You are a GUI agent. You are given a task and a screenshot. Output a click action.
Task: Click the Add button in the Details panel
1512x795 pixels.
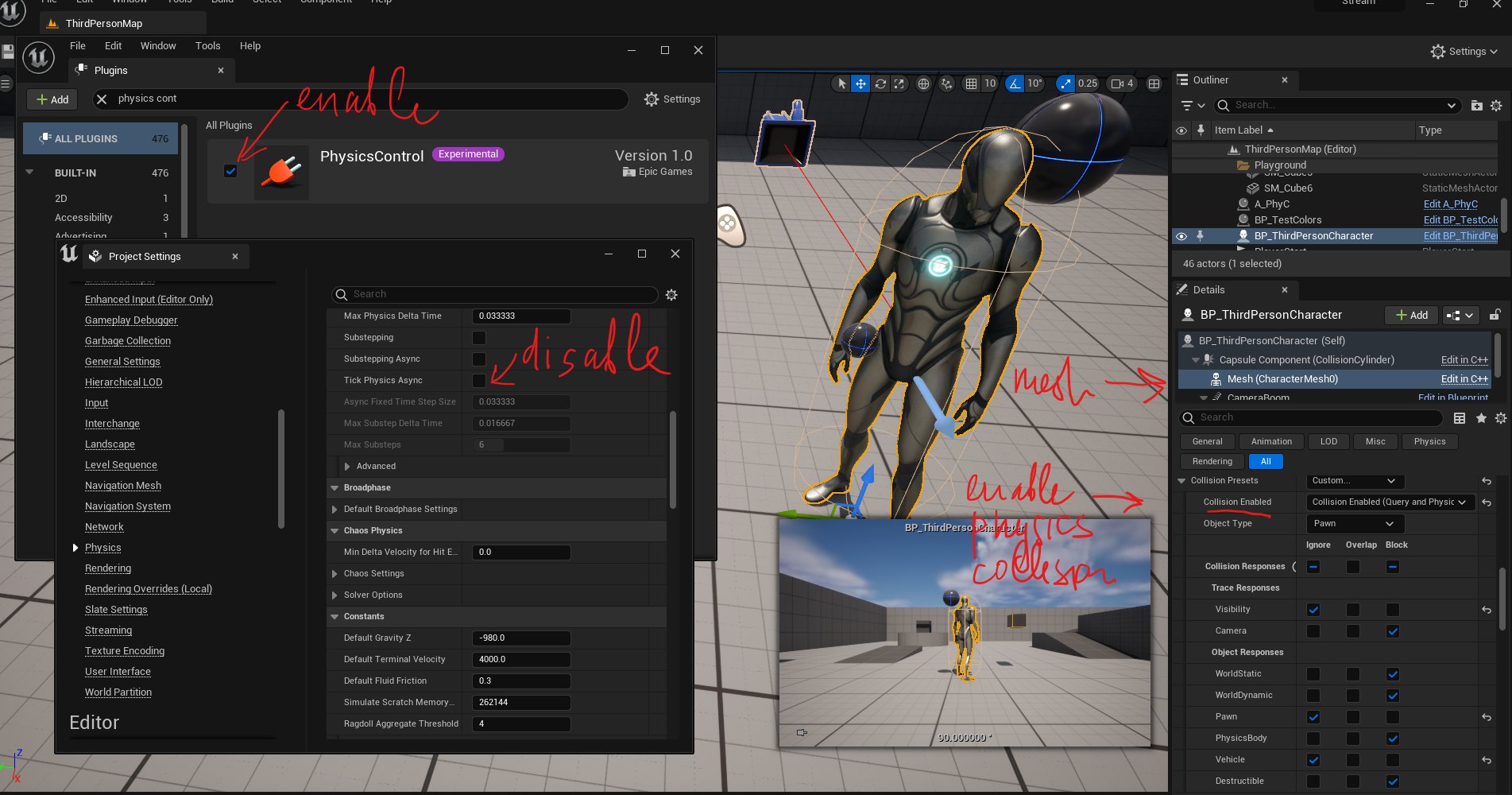coord(1411,315)
